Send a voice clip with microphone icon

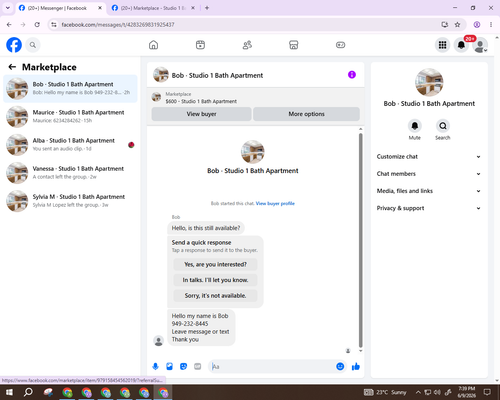(155, 367)
